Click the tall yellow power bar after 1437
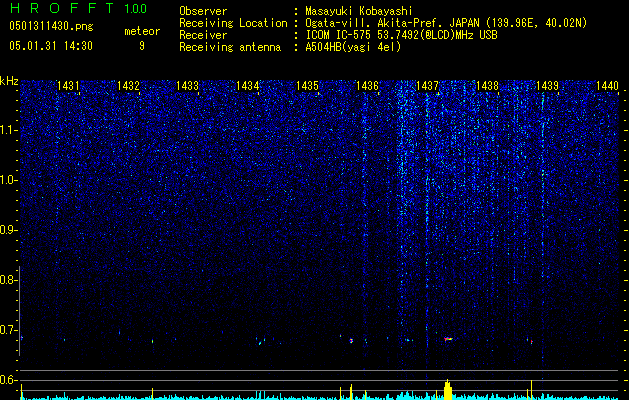The width and height of the screenshot is (629, 400). (448, 389)
